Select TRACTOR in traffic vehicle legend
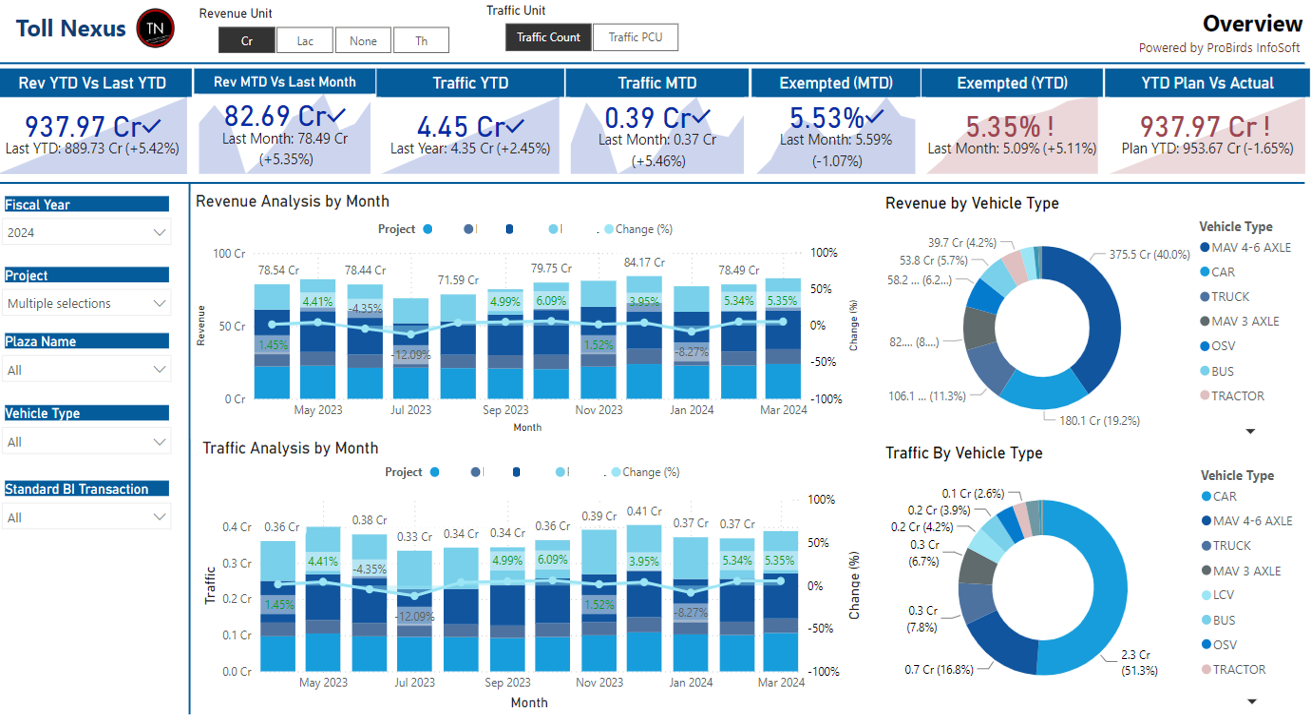The width and height of the screenshot is (1311, 724). coord(1233,670)
